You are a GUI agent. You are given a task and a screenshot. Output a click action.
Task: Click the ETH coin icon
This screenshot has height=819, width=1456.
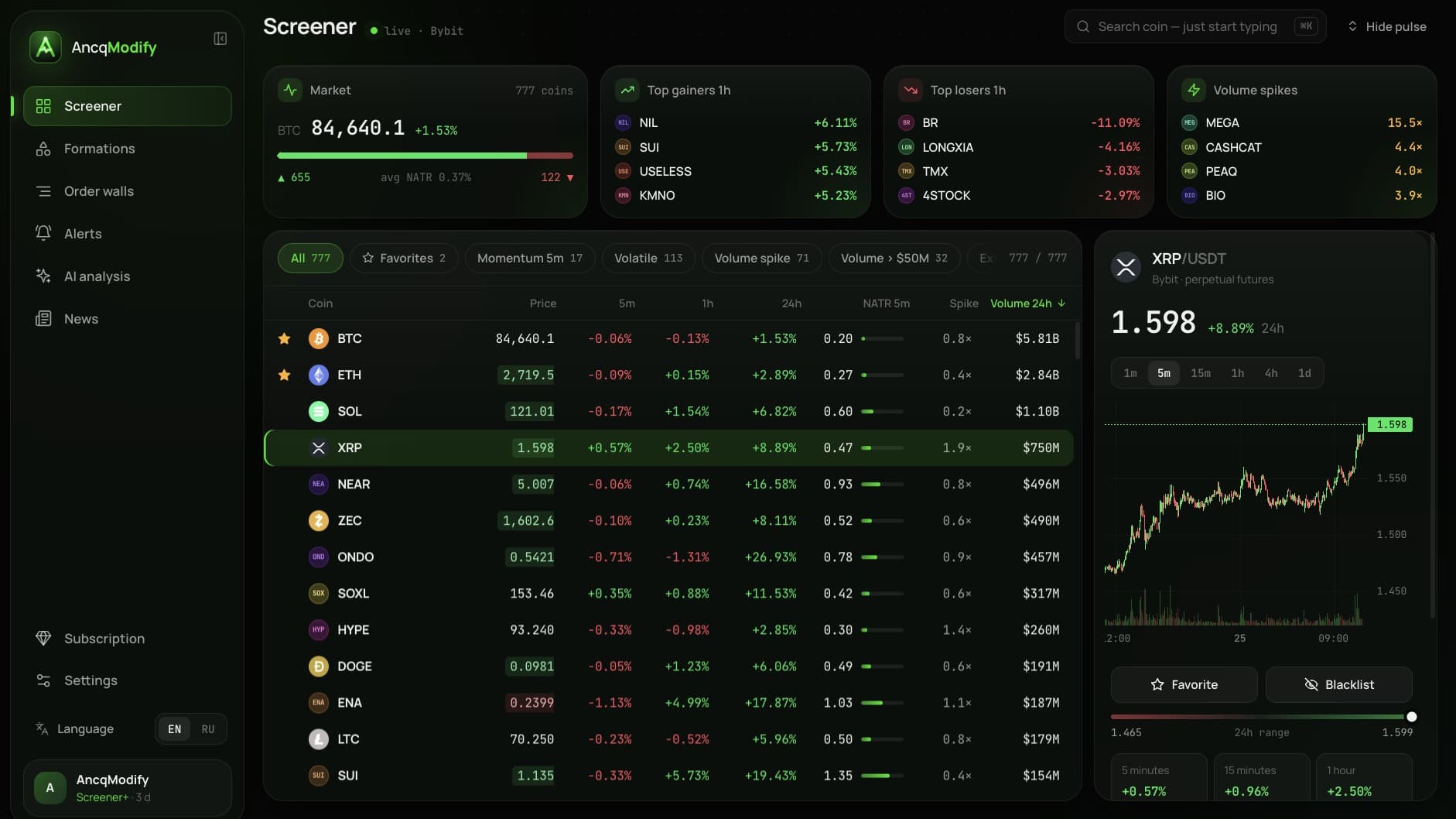319,375
